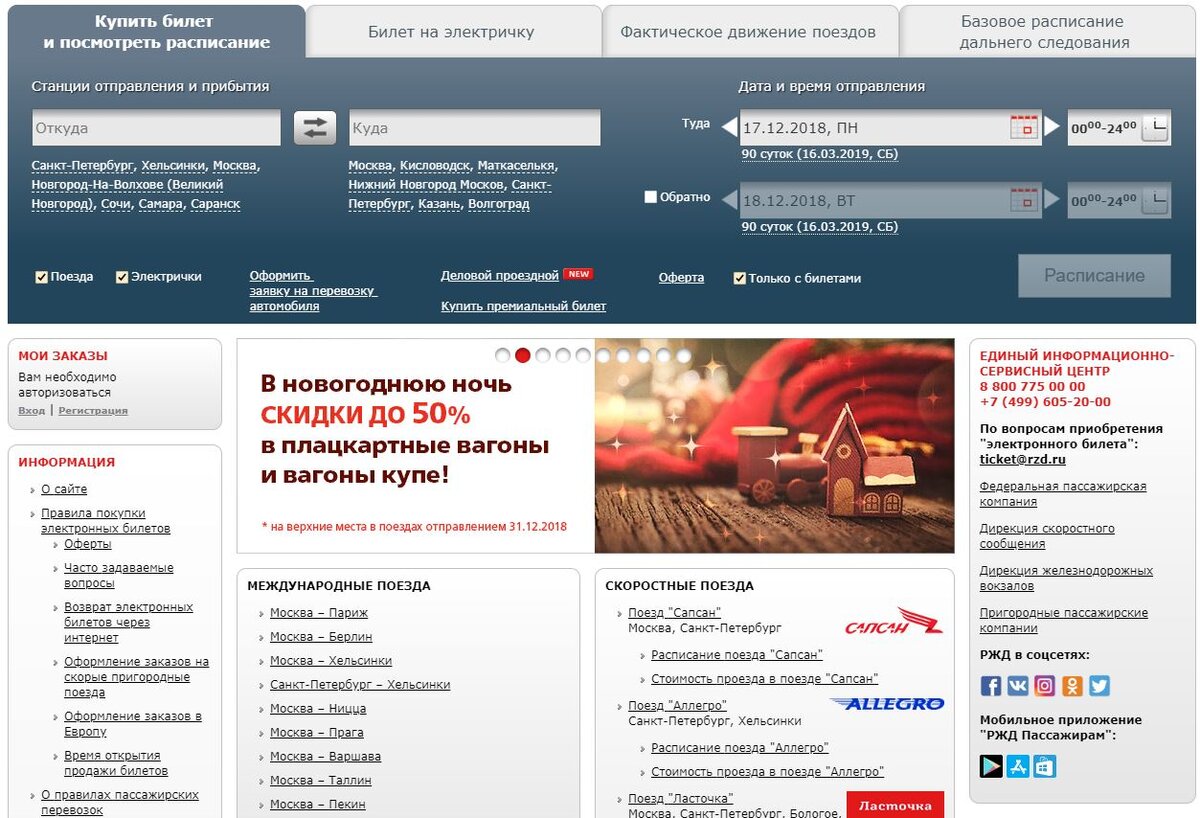Open Время открытия продажи билетов link
The image size is (1200, 818).
point(116,763)
